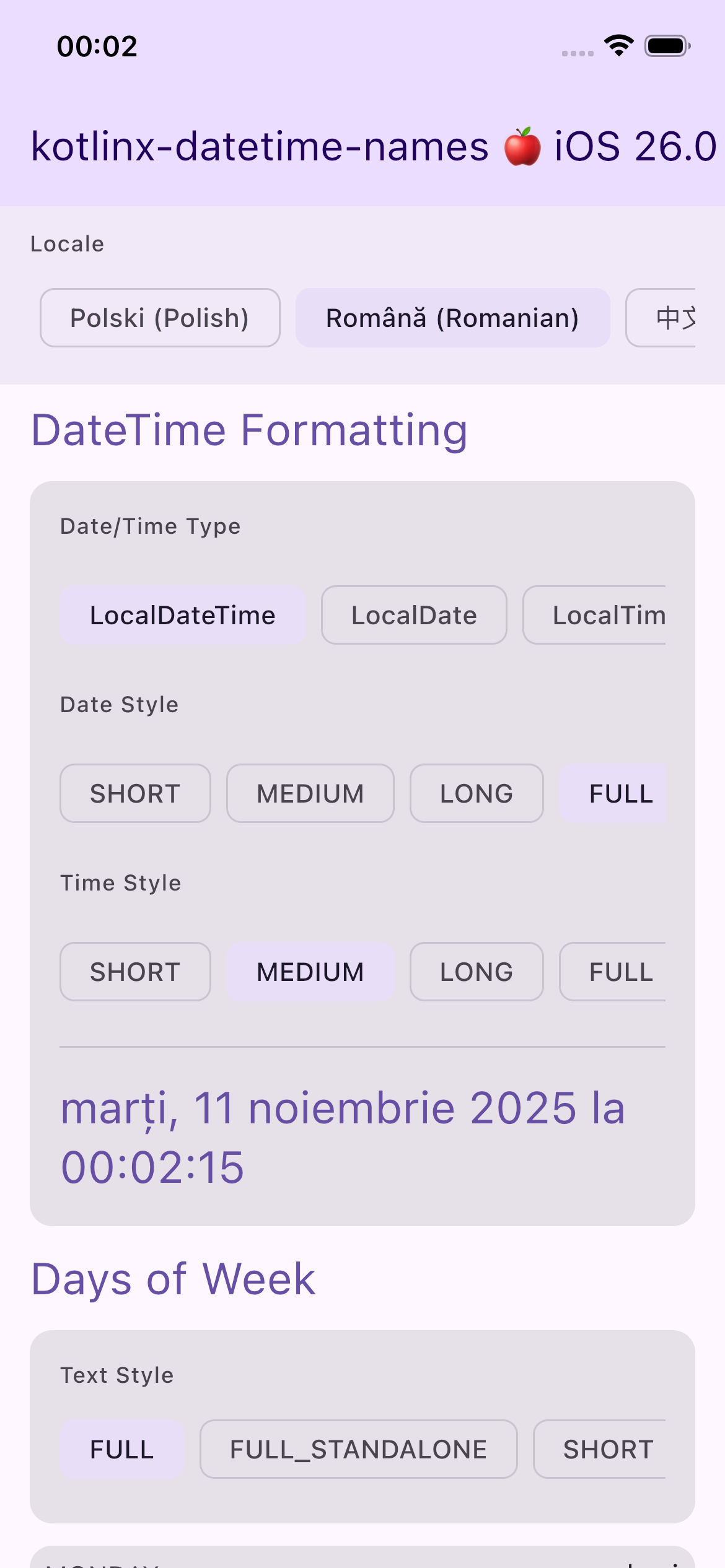Choose SHORT text style for days
This screenshot has height=1568, width=725.
click(x=608, y=1450)
